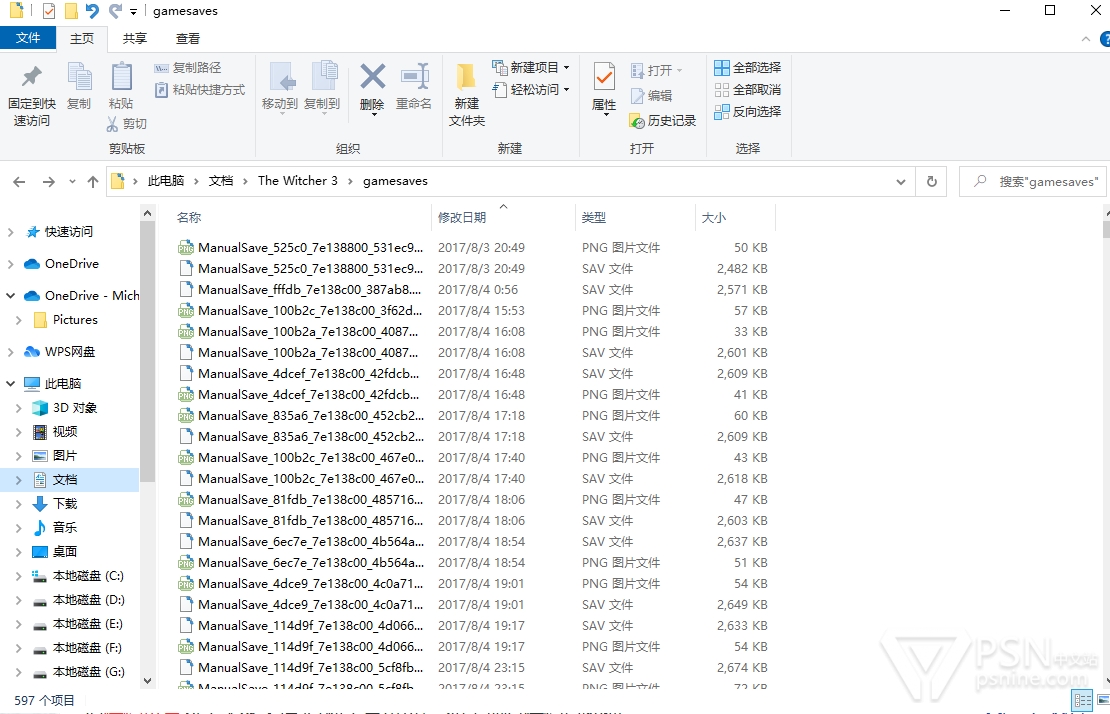The image size is (1110, 714).
Task: Select 桌面 in the navigation pane
Action: point(64,552)
